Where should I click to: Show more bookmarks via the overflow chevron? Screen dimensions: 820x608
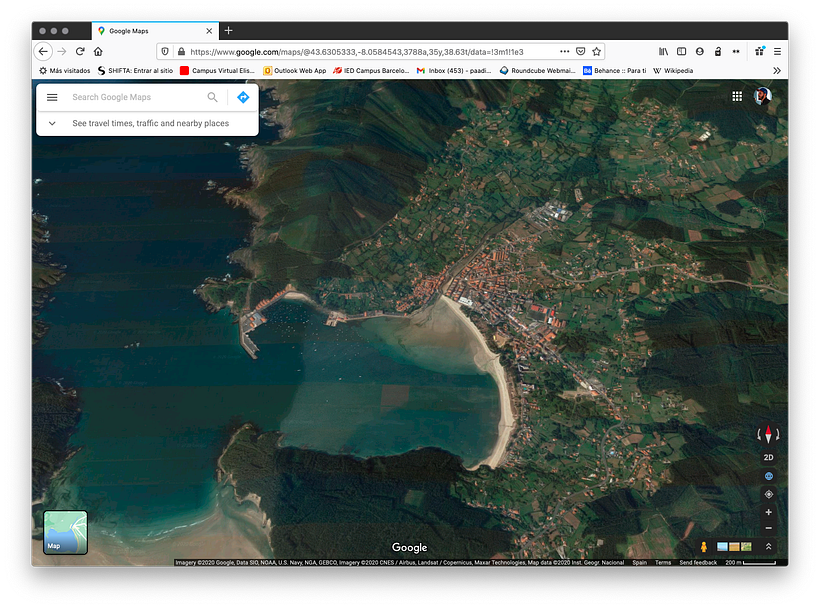778,71
